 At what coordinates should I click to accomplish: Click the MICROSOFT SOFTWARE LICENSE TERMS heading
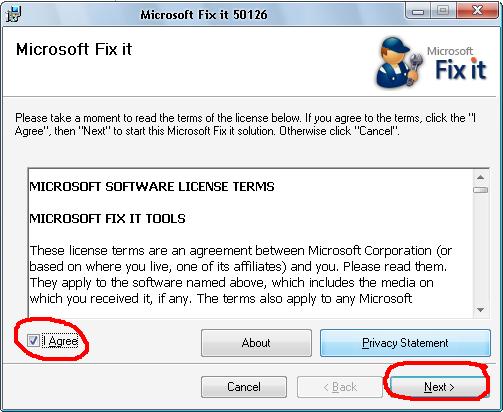152,187
